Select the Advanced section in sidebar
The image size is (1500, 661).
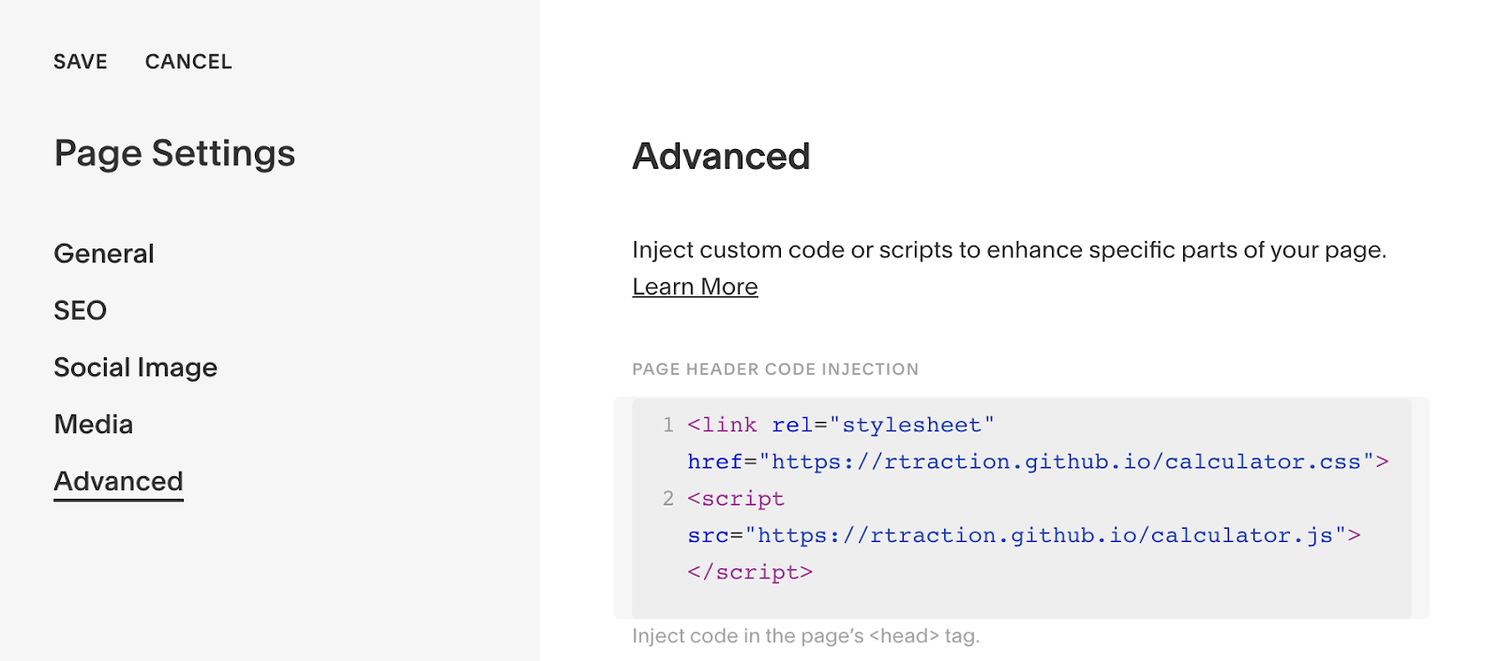coord(118,482)
